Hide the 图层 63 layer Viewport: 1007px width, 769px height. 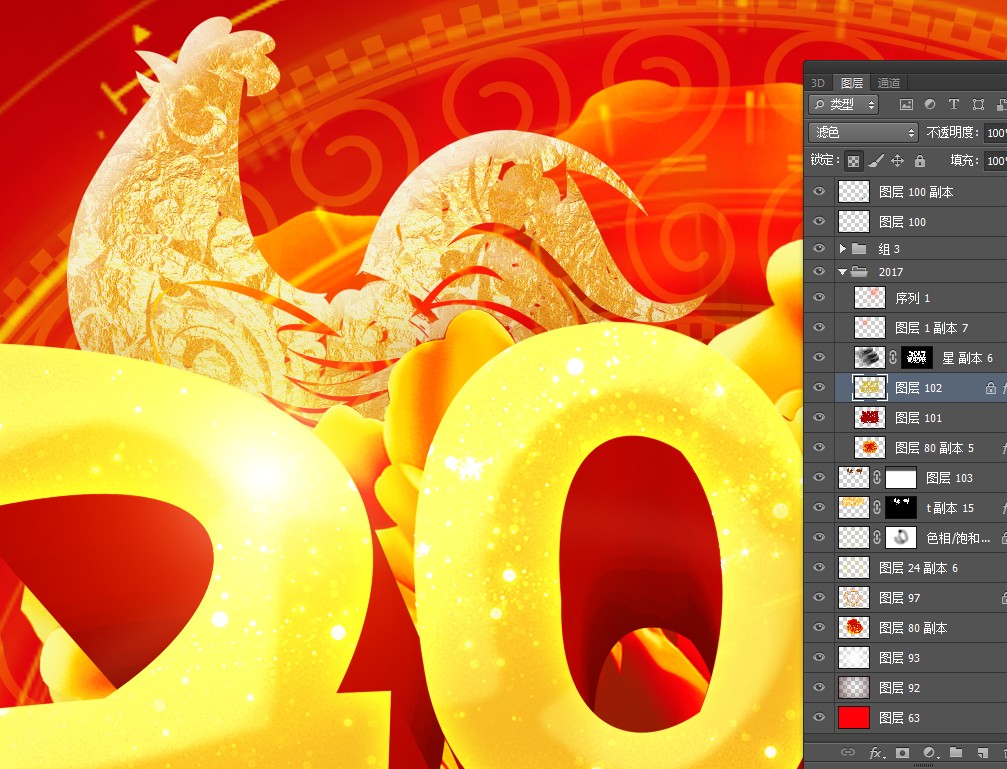tap(819, 718)
